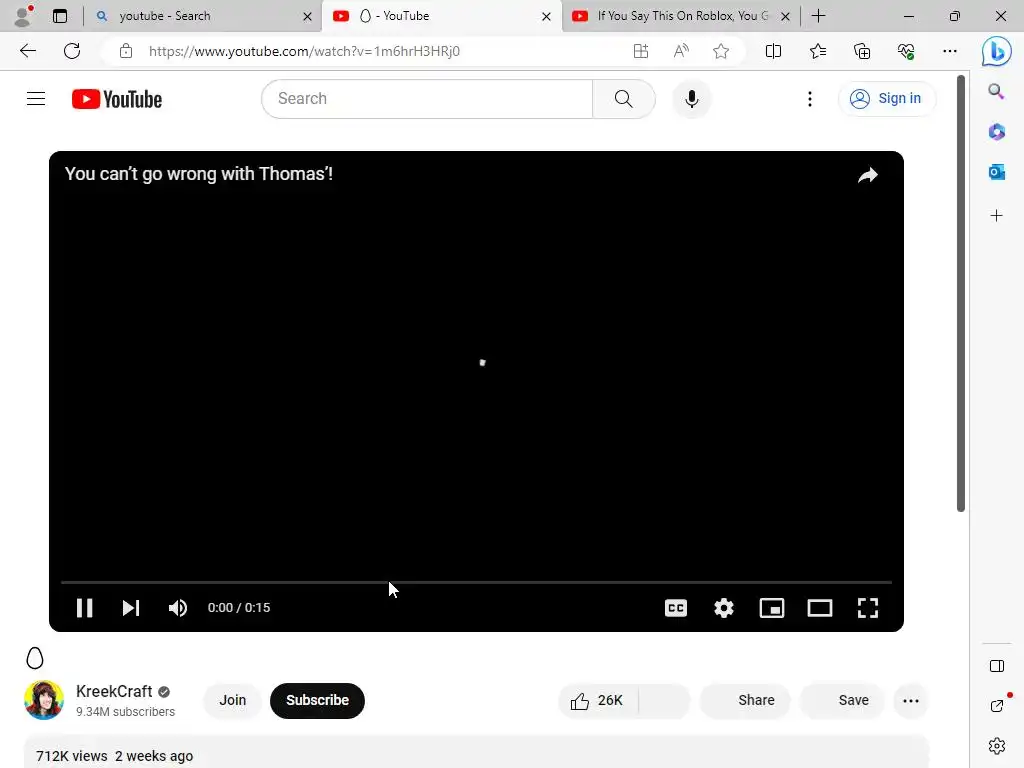Enable miniplayer mode
This screenshot has width=1024, height=768.
772,608
